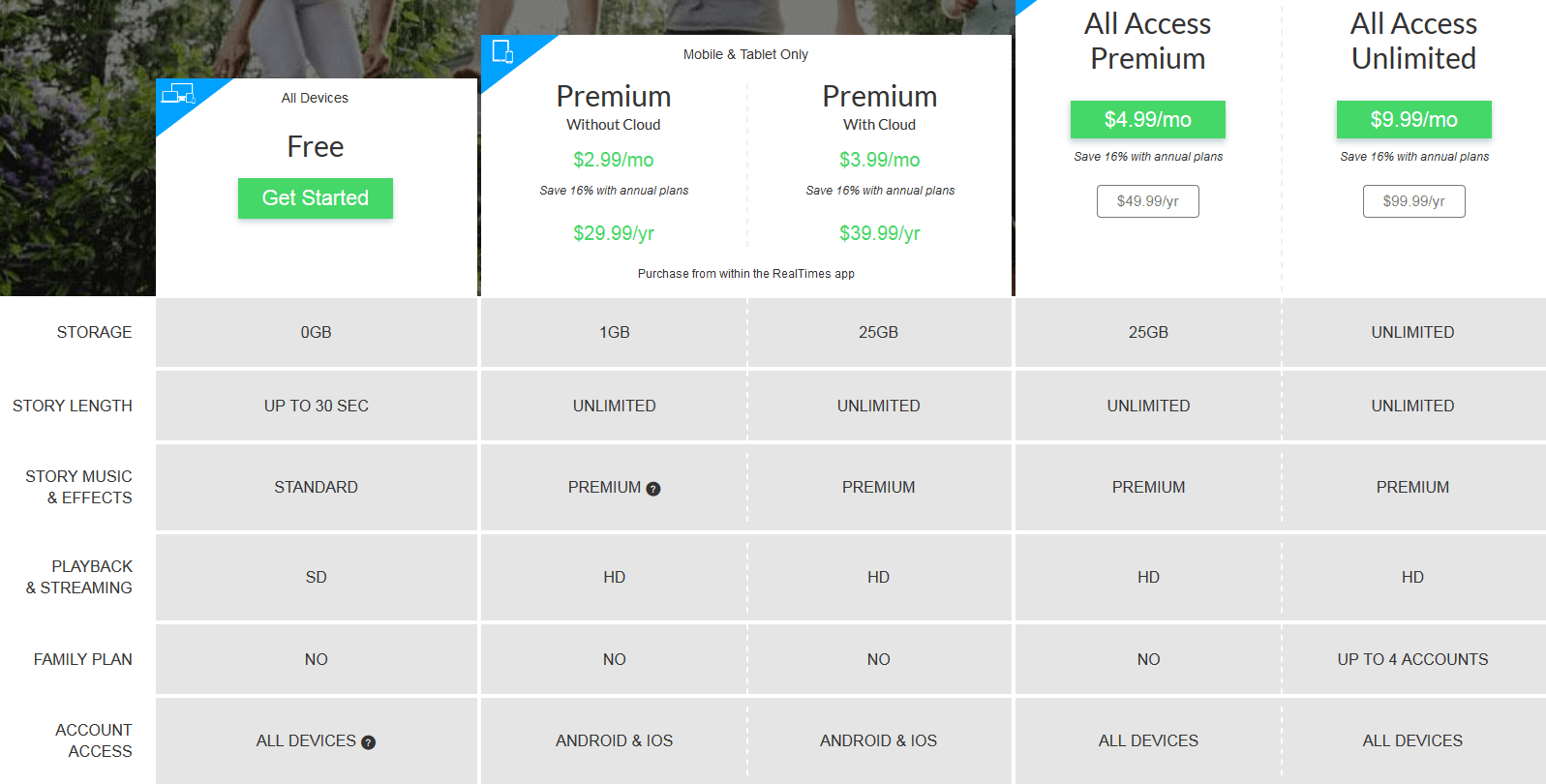Click the STORY LENGTH row label

pyautogui.click(x=73, y=406)
